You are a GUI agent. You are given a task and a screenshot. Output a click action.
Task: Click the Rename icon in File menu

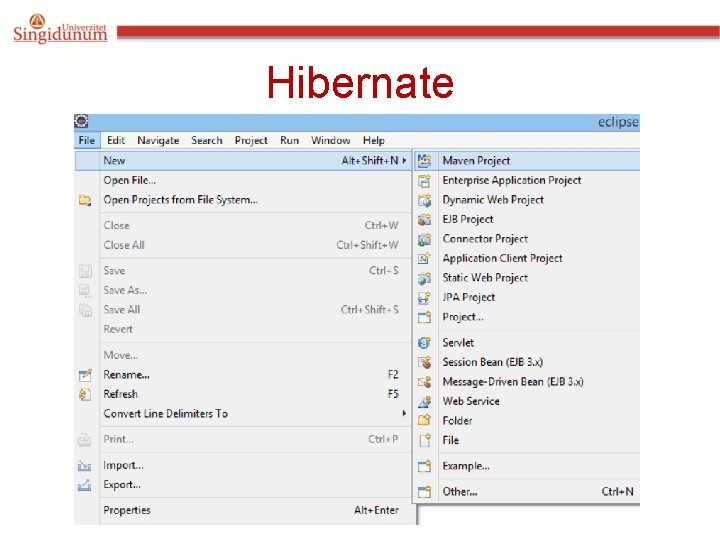tap(85, 375)
